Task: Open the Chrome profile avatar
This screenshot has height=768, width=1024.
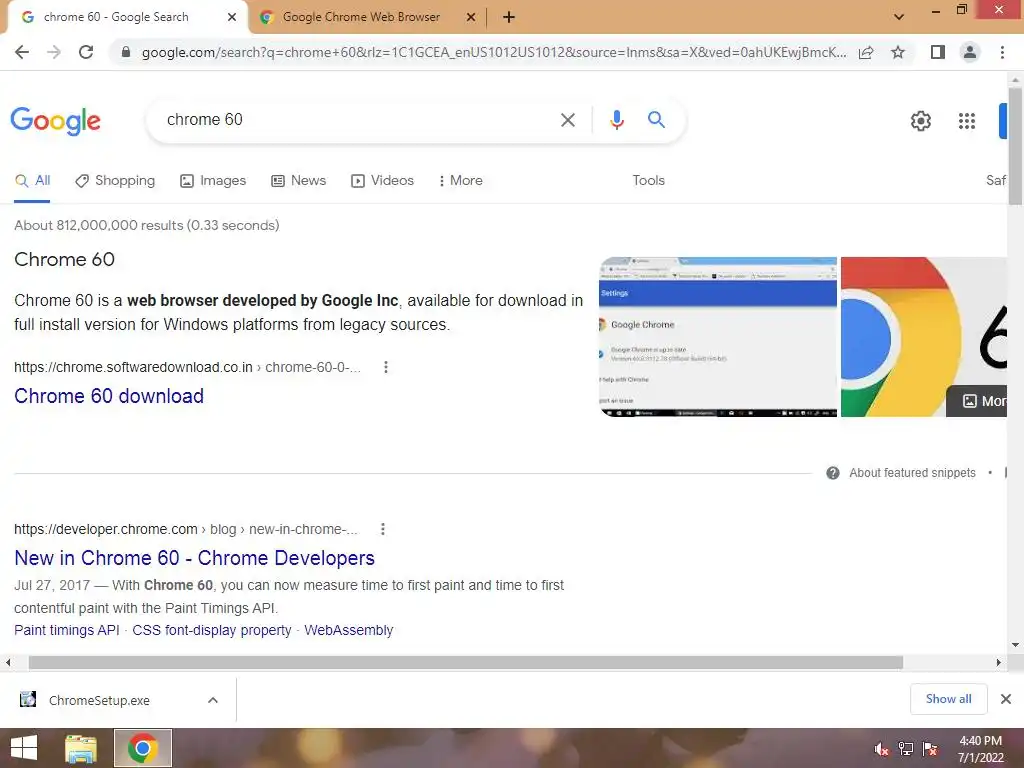Action: (970, 52)
